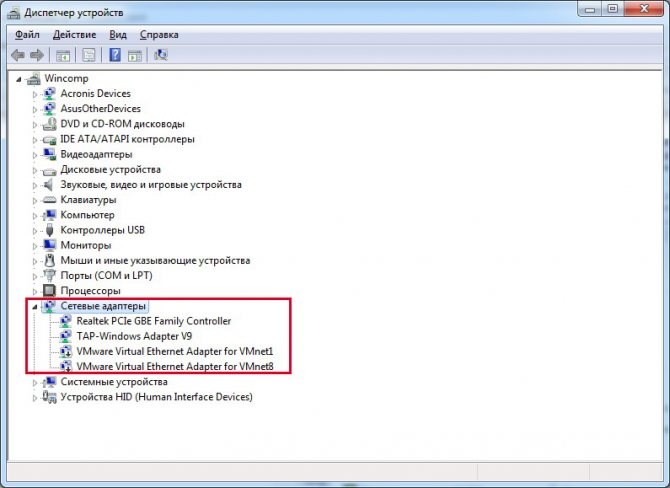The image size is (670, 488).
Task: Click the Устройства HID icon
Action: click(50, 397)
